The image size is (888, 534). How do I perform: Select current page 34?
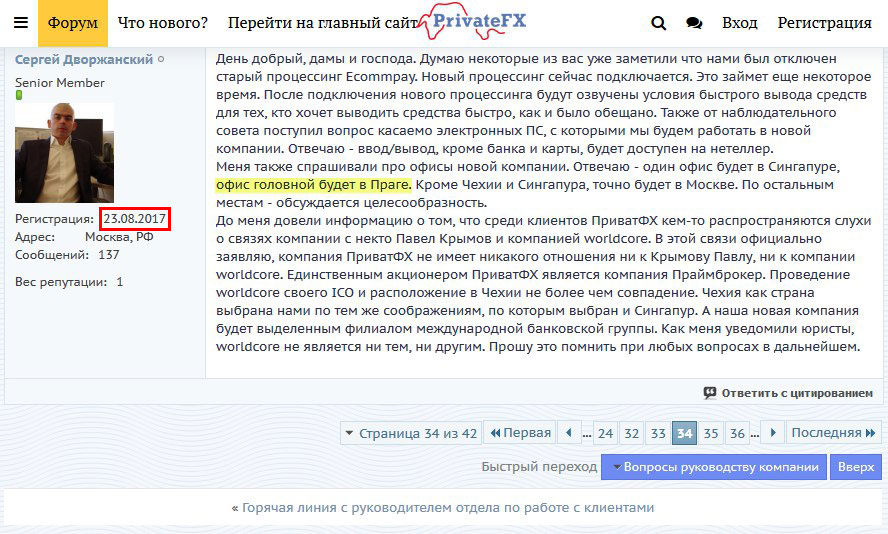pyautogui.click(x=685, y=433)
